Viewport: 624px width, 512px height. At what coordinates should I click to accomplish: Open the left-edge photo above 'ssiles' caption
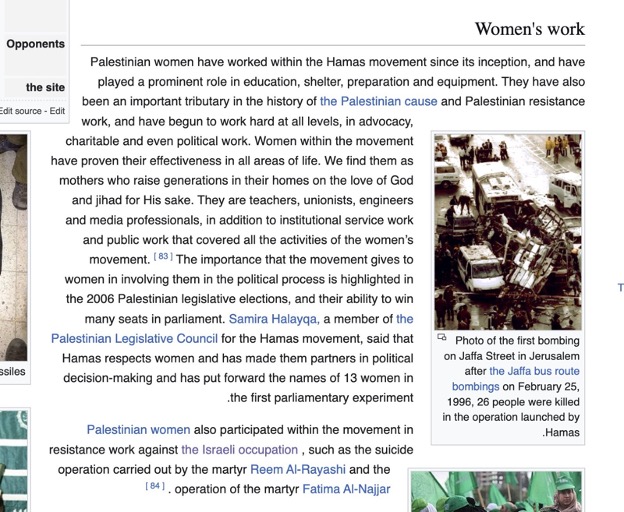[x=14, y=247]
